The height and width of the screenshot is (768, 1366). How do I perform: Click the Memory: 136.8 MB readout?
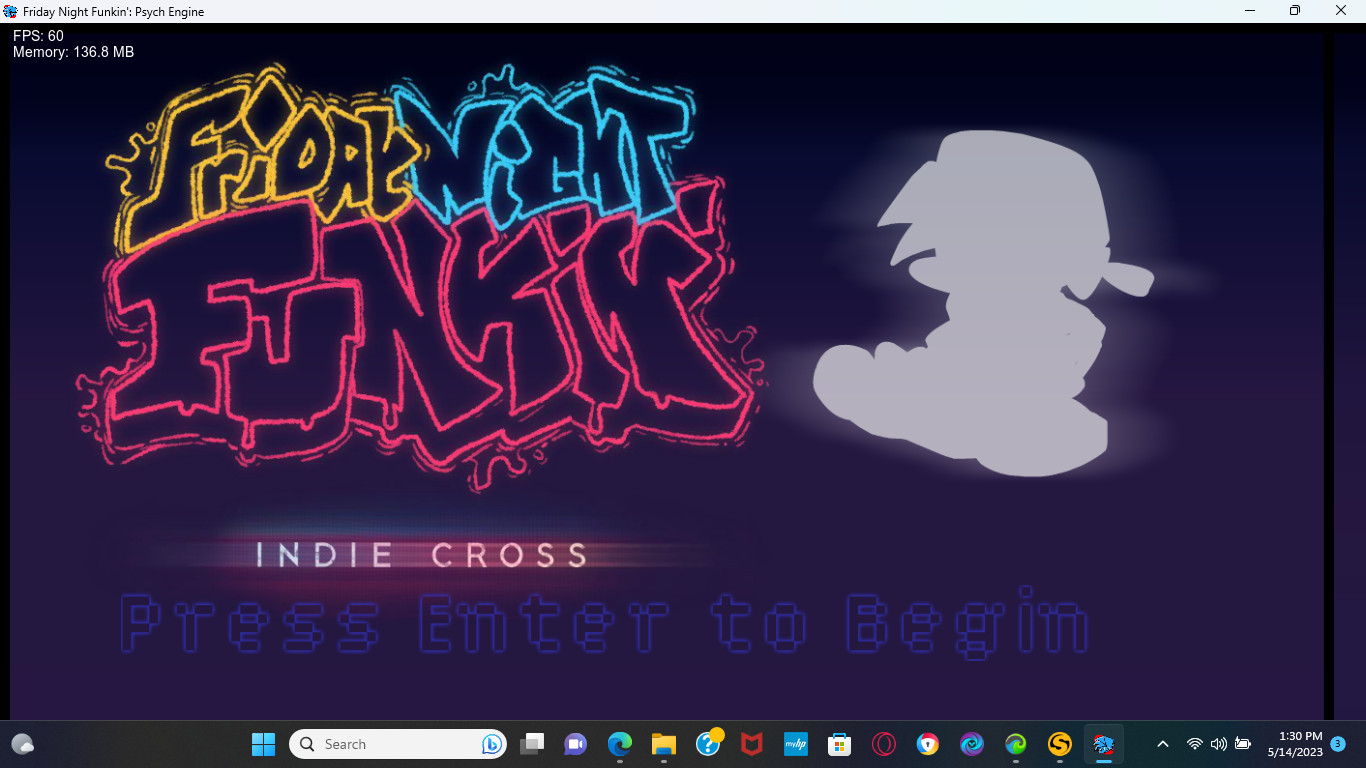73,52
